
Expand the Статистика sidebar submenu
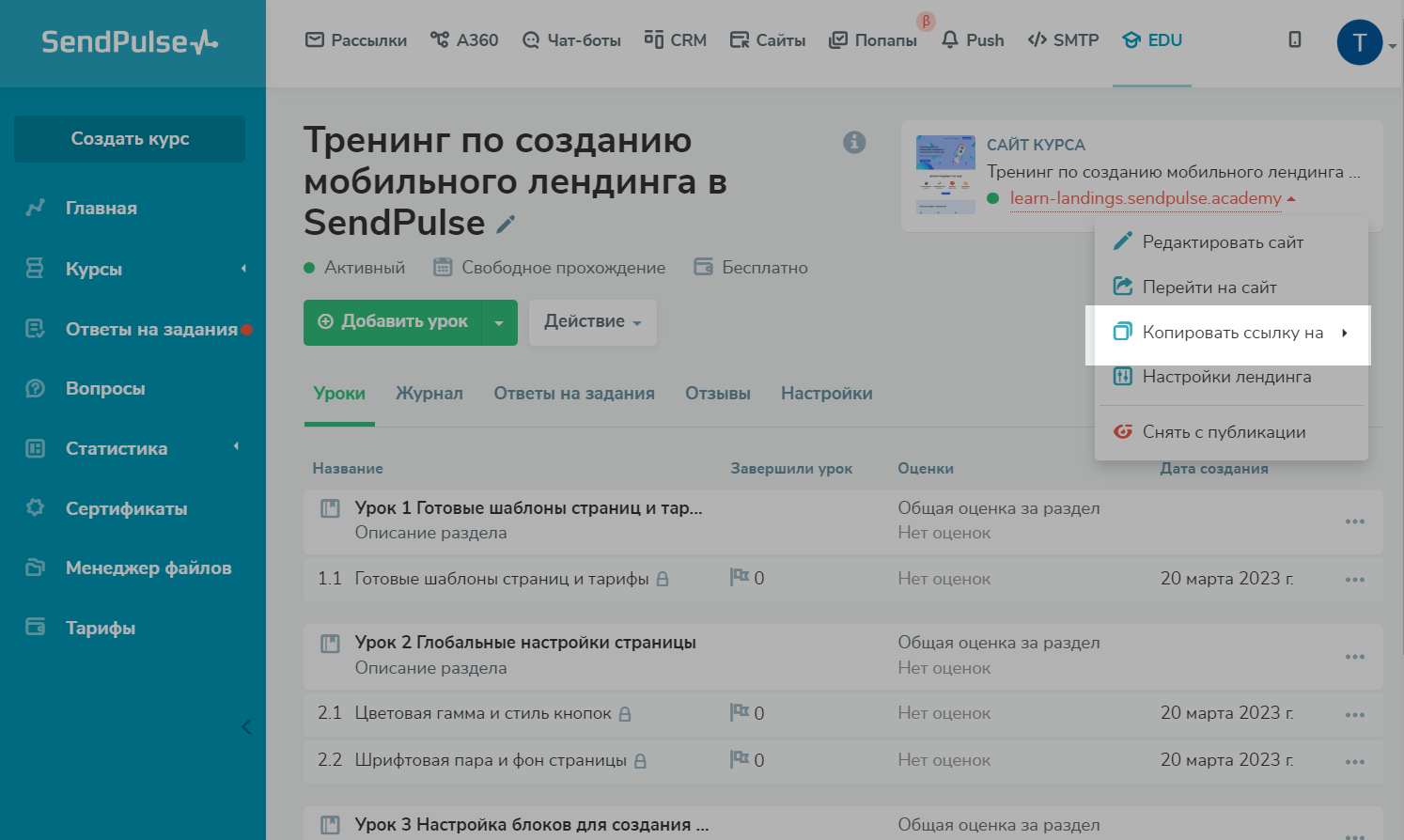[x=236, y=447]
